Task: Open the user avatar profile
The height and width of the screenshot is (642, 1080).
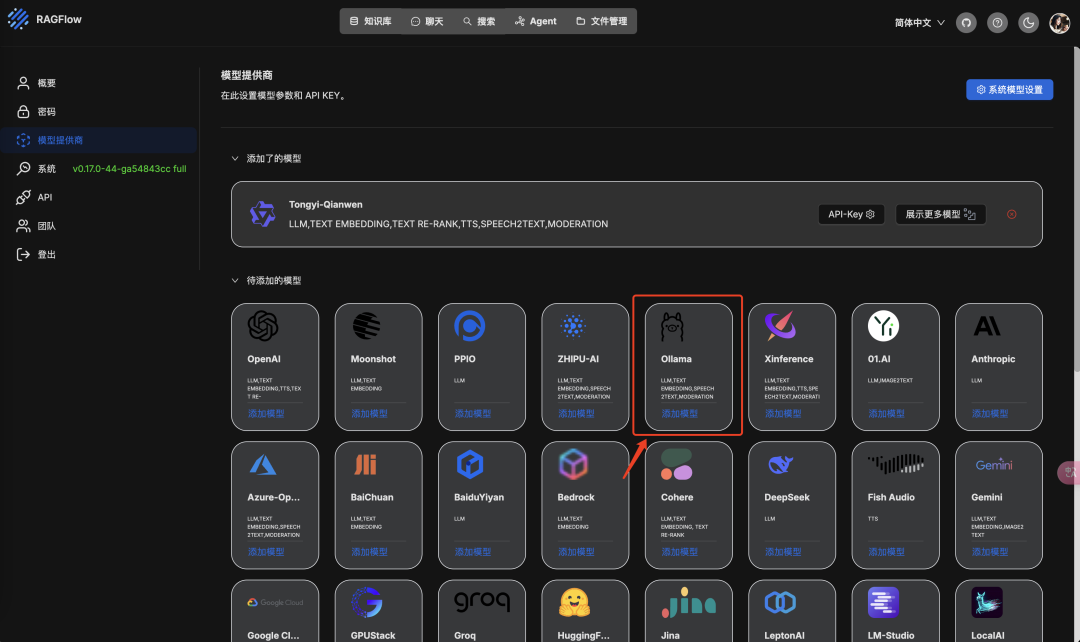Action: (x=1059, y=23)
